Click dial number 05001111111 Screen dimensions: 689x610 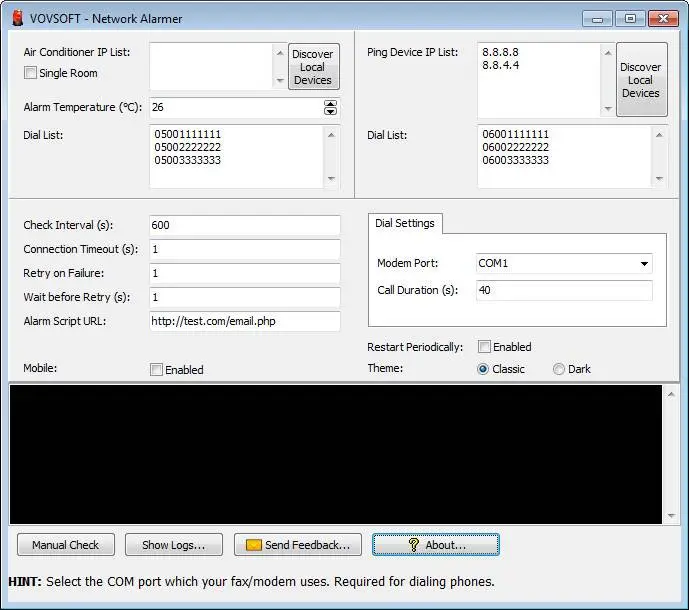188,134
